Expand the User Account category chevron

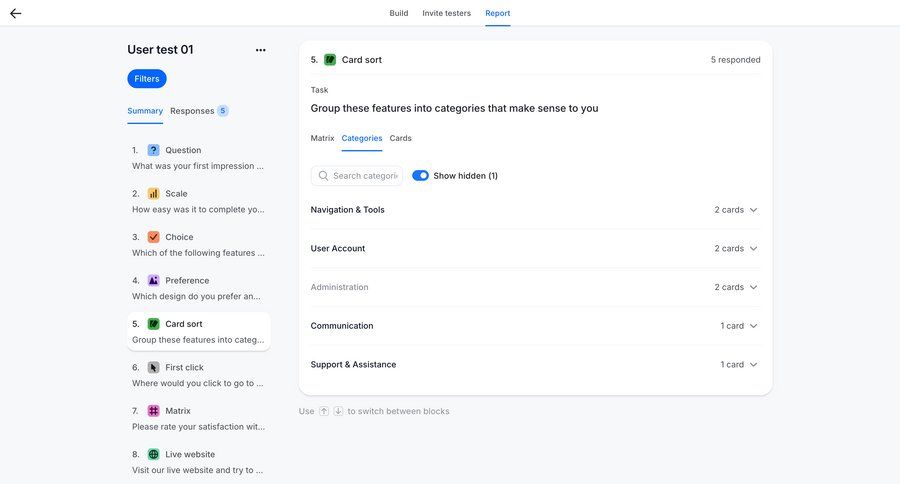[x=753, y=249]
